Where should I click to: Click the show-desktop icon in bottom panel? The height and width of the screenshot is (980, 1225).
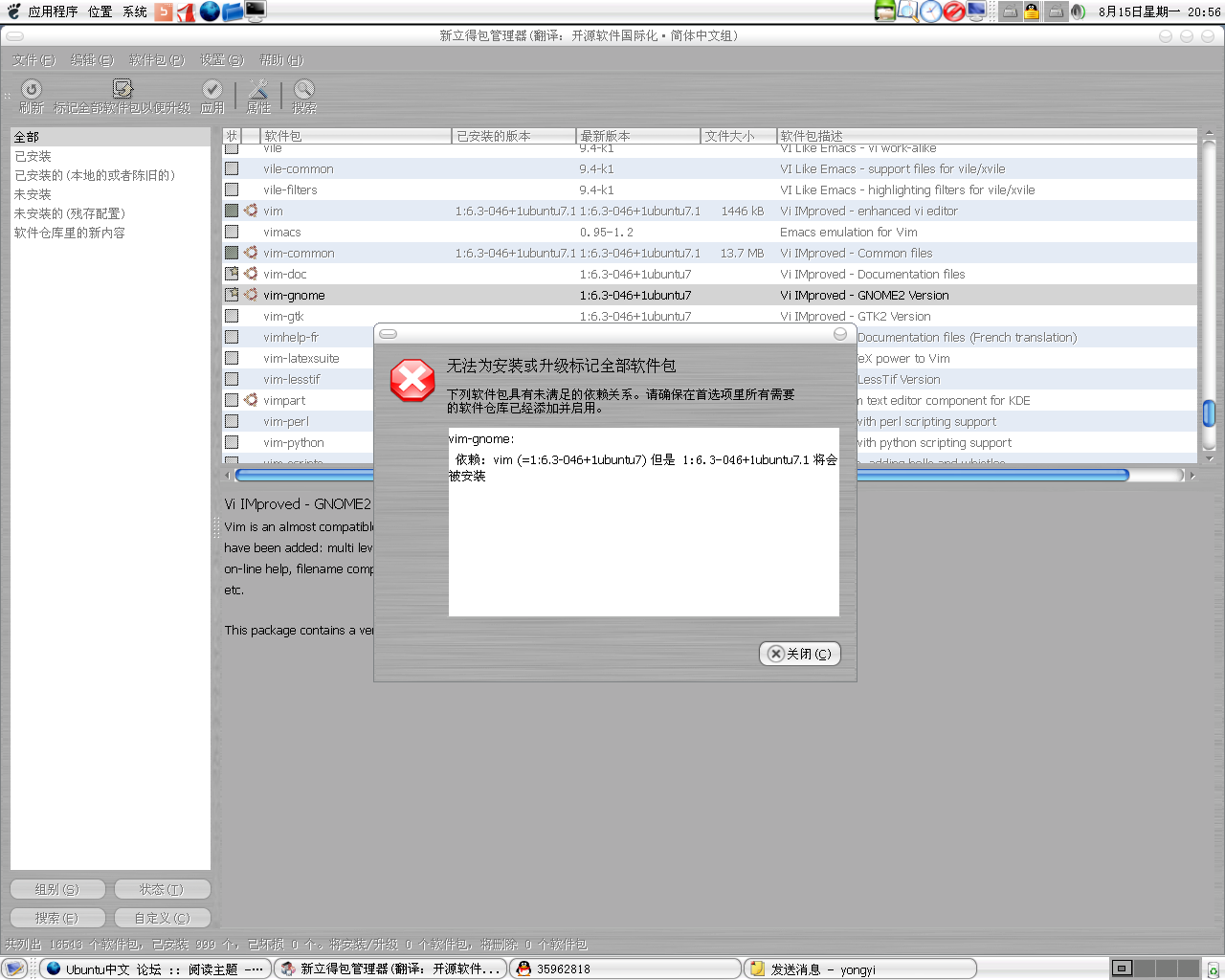click(x=15, y=969)
